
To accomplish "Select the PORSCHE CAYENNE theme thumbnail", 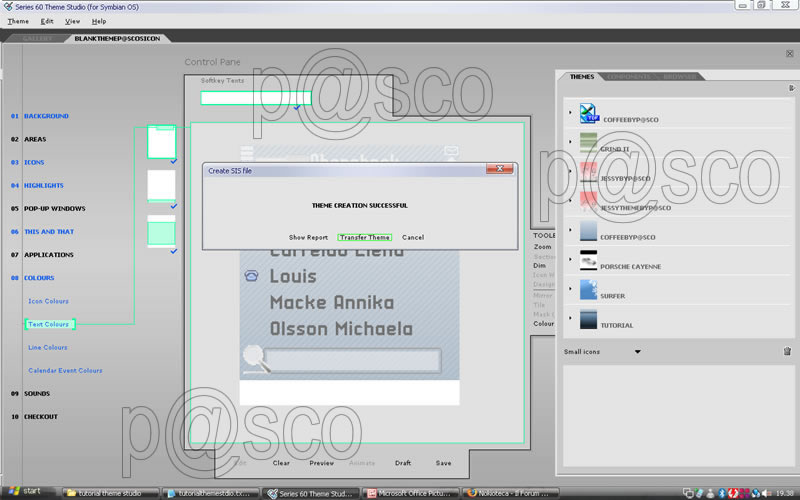I will (588, 260).
